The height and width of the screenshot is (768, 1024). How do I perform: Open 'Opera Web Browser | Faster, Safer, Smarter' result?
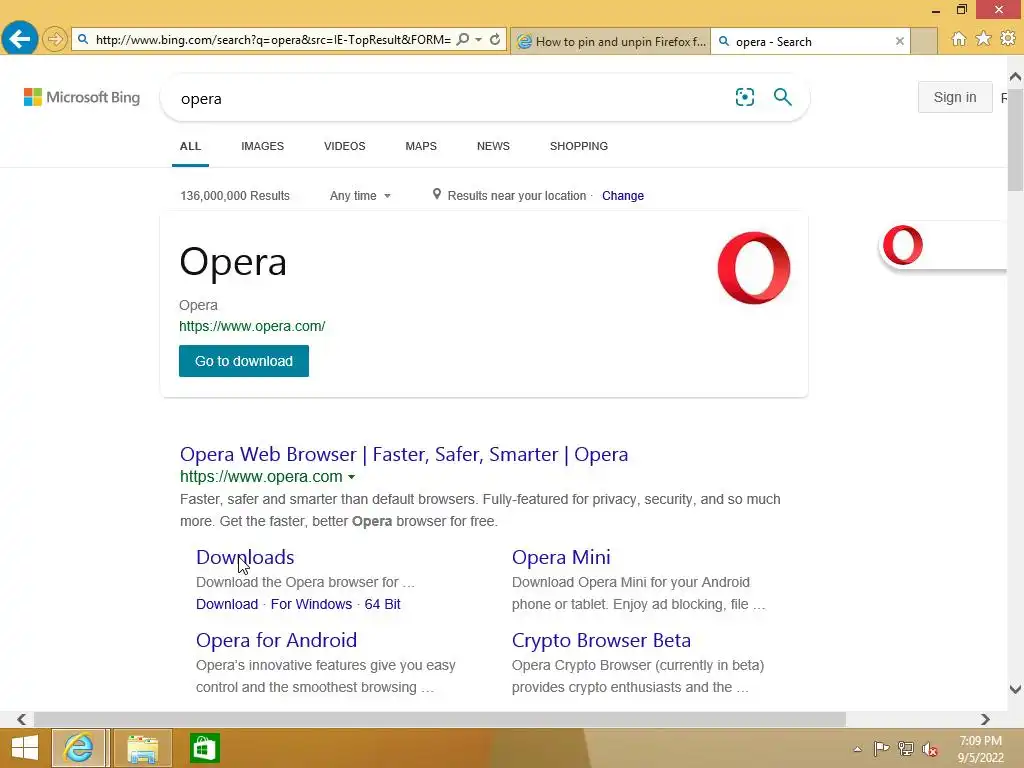click(404, 454)
